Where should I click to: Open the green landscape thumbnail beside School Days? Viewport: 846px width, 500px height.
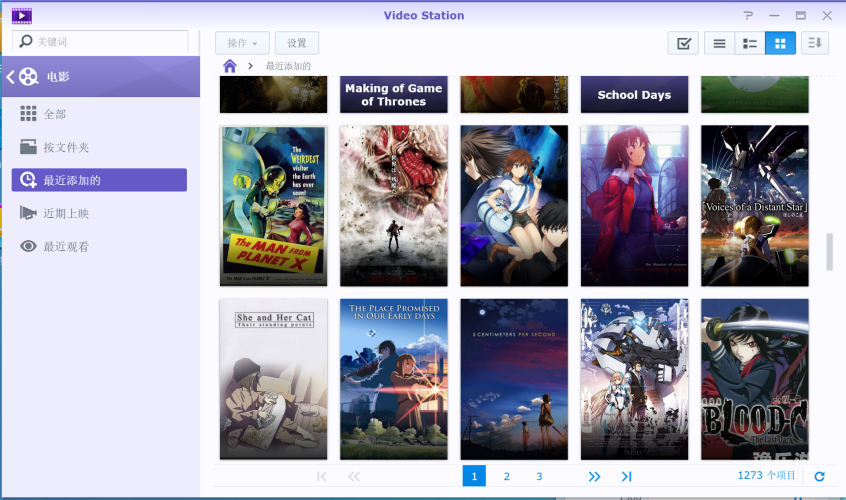[x=755, y=94]
